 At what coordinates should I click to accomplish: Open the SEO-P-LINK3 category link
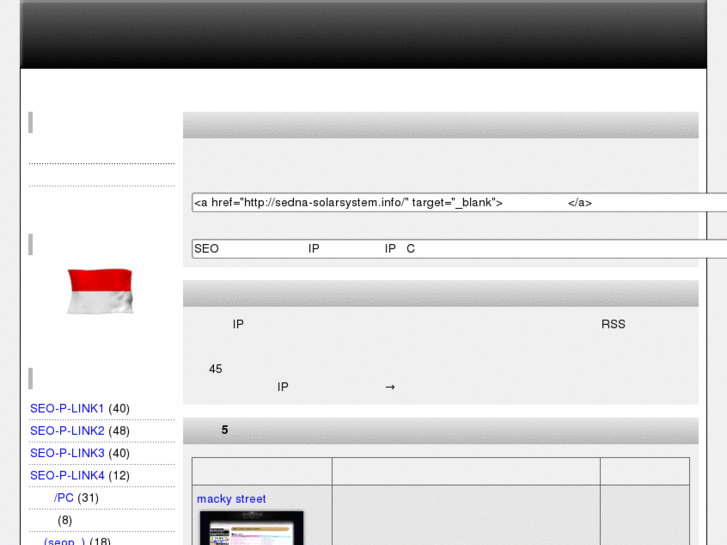tap(67, 453)
